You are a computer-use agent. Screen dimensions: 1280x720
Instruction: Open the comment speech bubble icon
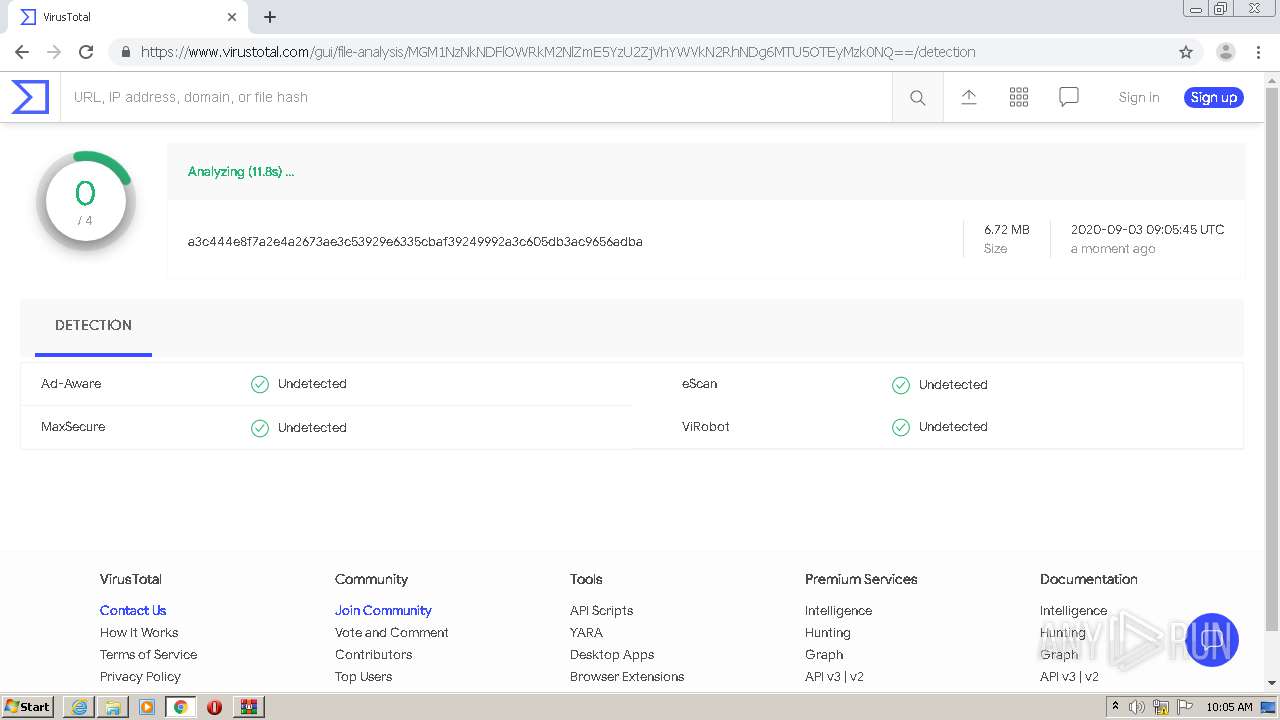(1069, 97)
